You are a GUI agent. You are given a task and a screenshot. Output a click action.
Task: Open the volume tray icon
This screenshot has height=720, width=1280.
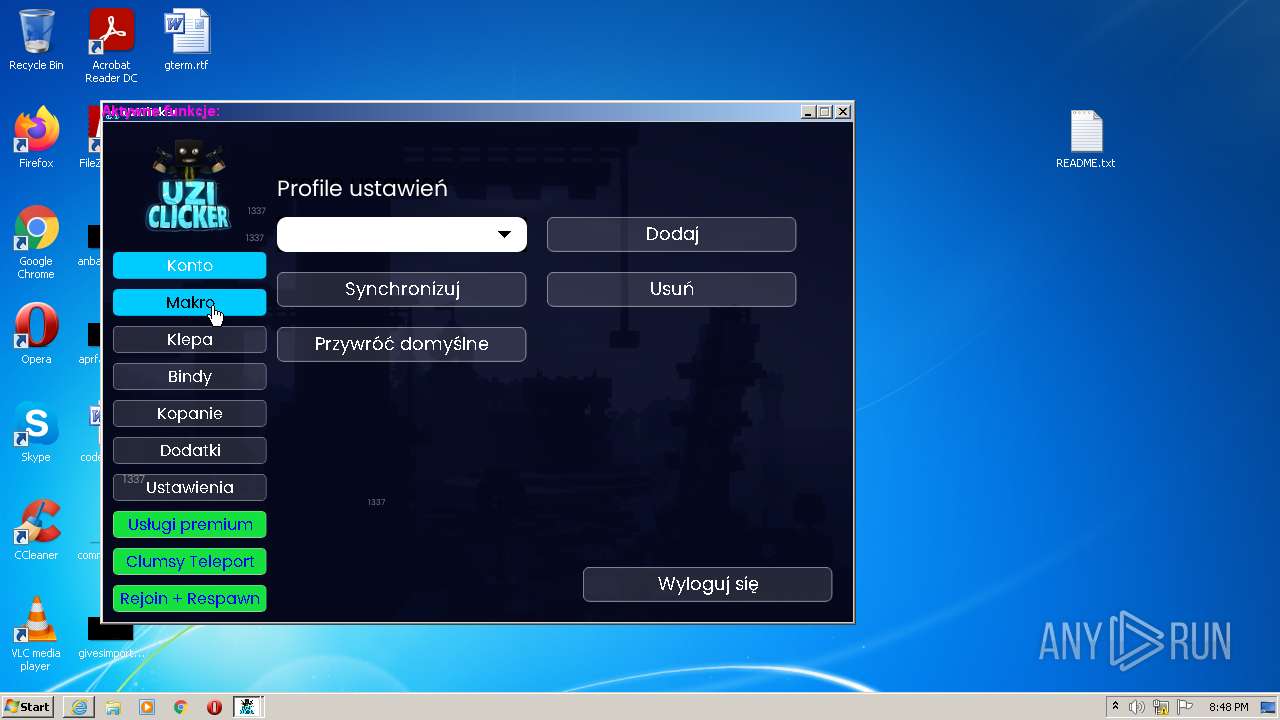[1137, 707]
